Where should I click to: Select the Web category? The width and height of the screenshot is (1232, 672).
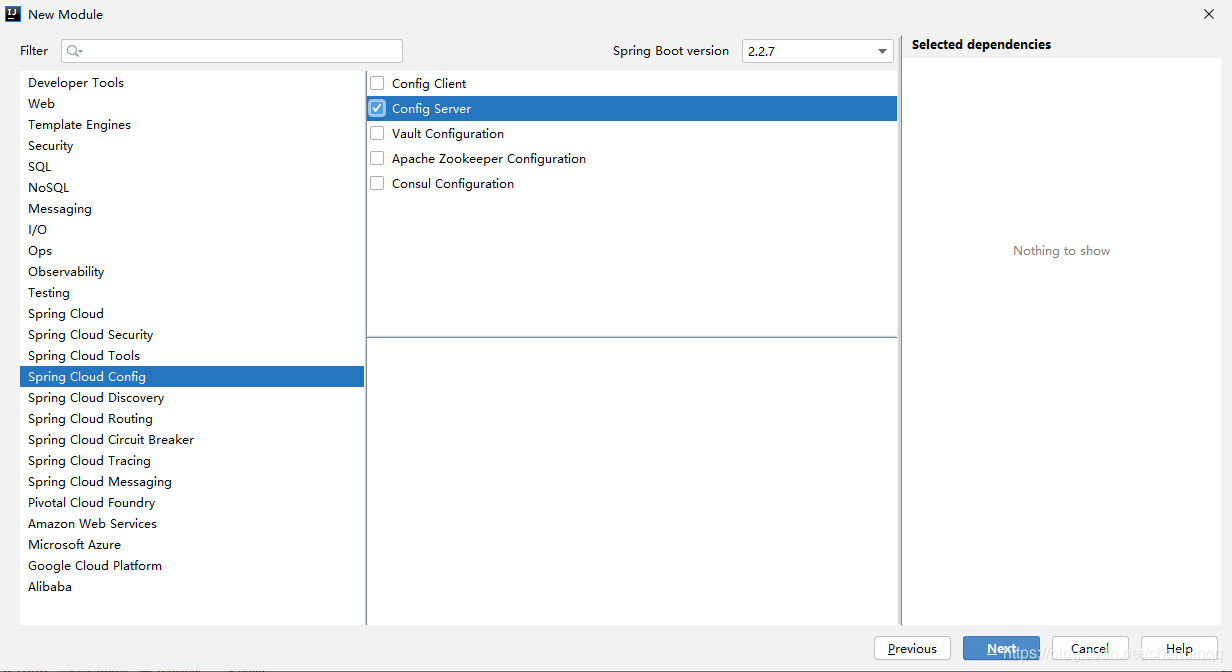(x=192, y=104)
